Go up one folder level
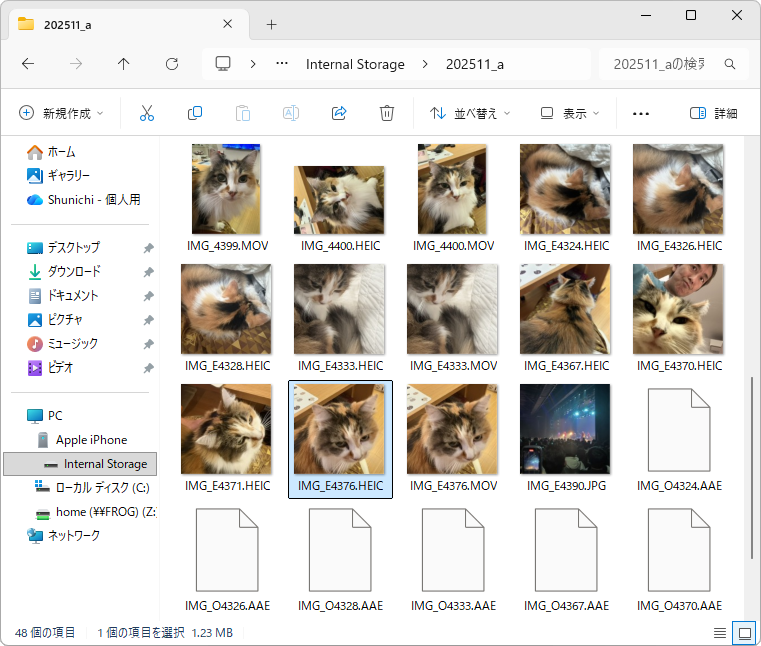 click(124, 64)
